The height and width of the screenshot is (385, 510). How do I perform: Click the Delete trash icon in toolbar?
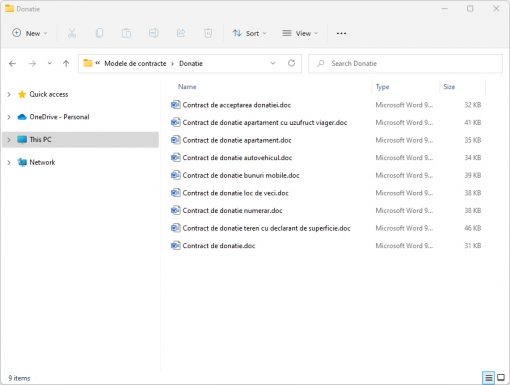coord(208,33)
